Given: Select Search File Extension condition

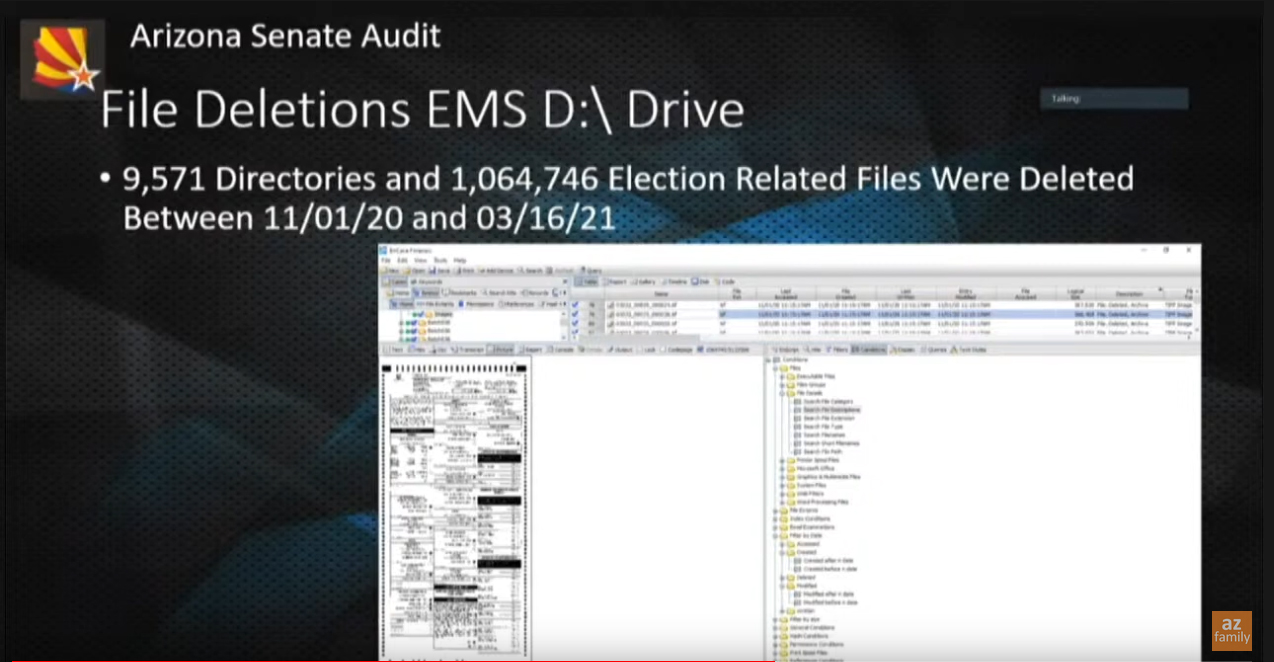Looking at the screenshot, I should 829,418.
